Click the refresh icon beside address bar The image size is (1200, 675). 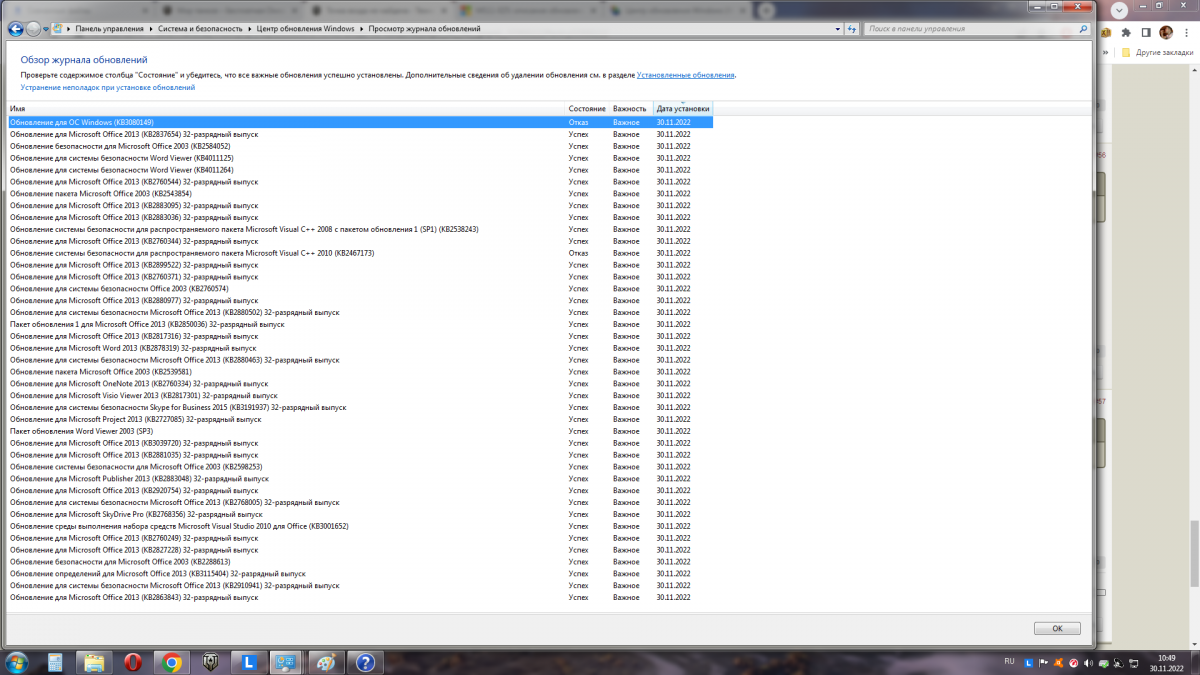[x=850, y=29]
